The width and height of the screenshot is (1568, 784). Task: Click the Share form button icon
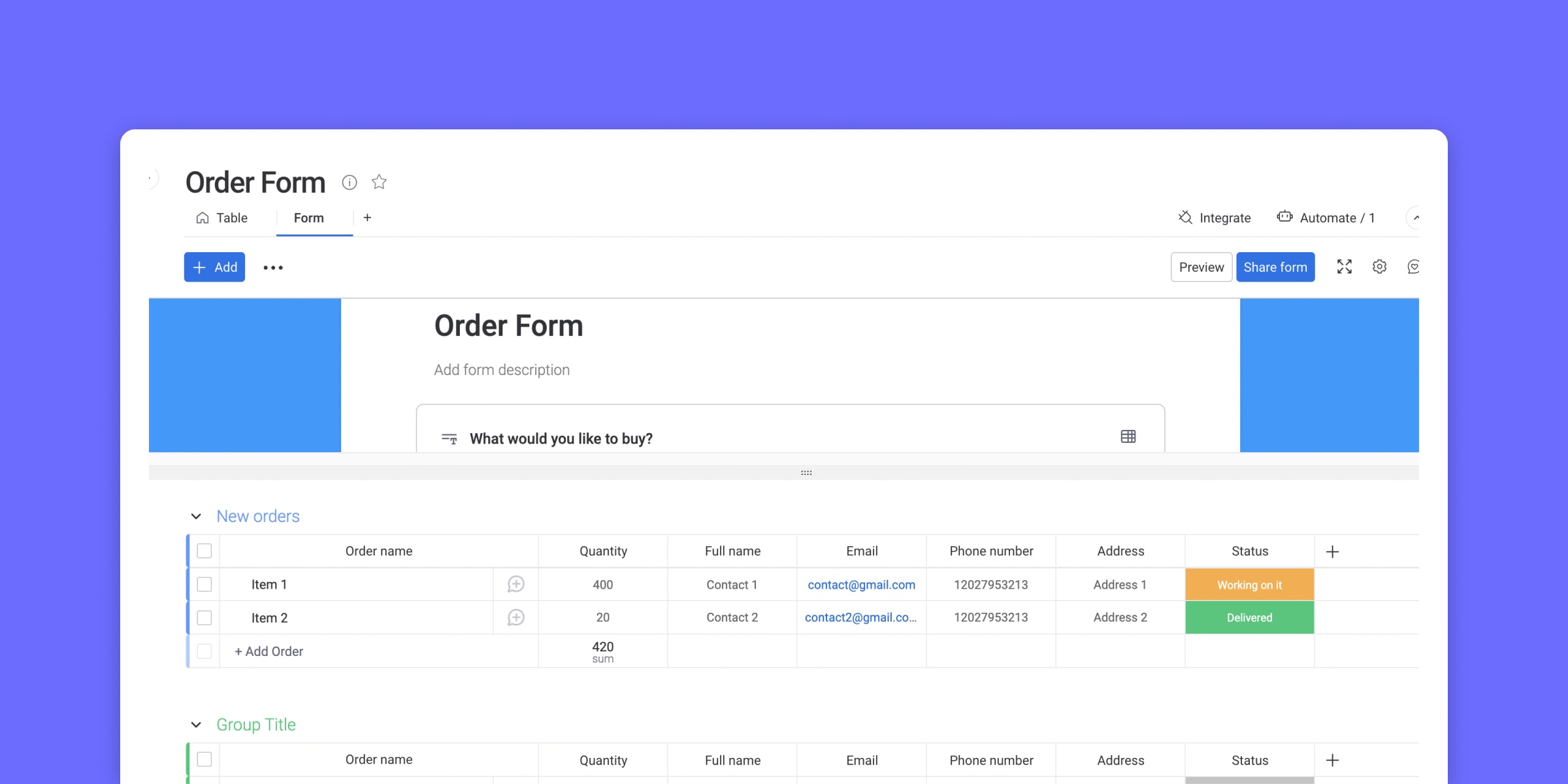(x=1275, y=266)
